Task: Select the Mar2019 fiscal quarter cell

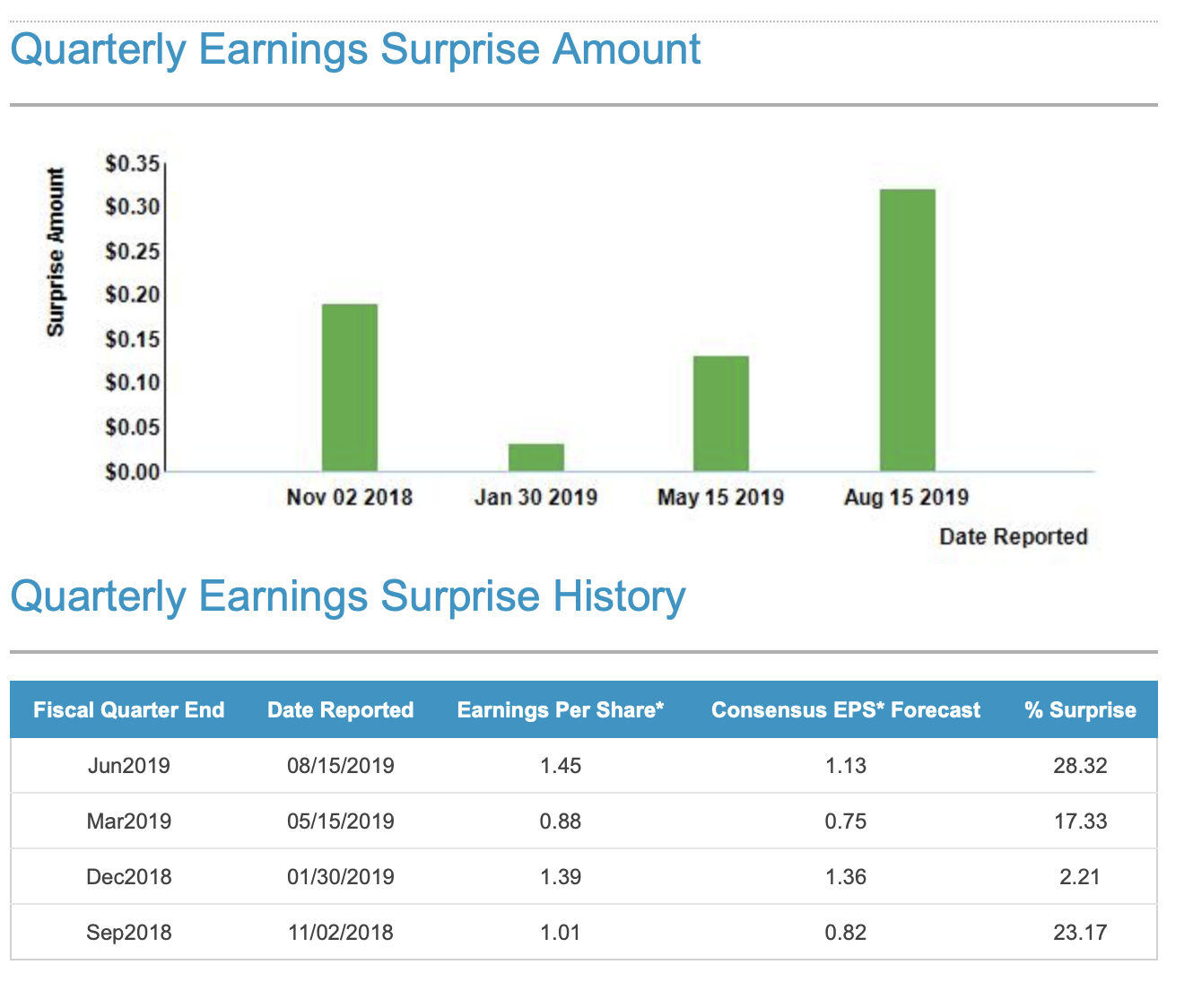Action: (x=129, y=821)
